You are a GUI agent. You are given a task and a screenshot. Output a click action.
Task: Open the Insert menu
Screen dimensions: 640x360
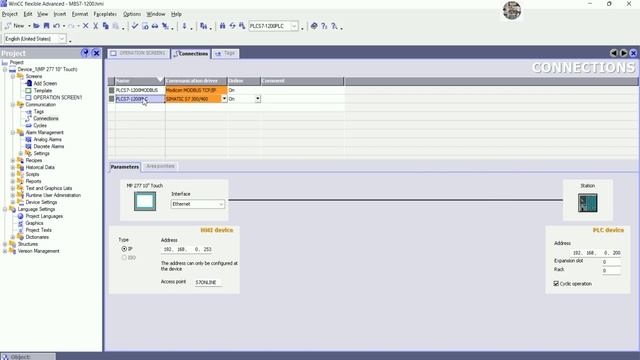(x=60, y=14)
